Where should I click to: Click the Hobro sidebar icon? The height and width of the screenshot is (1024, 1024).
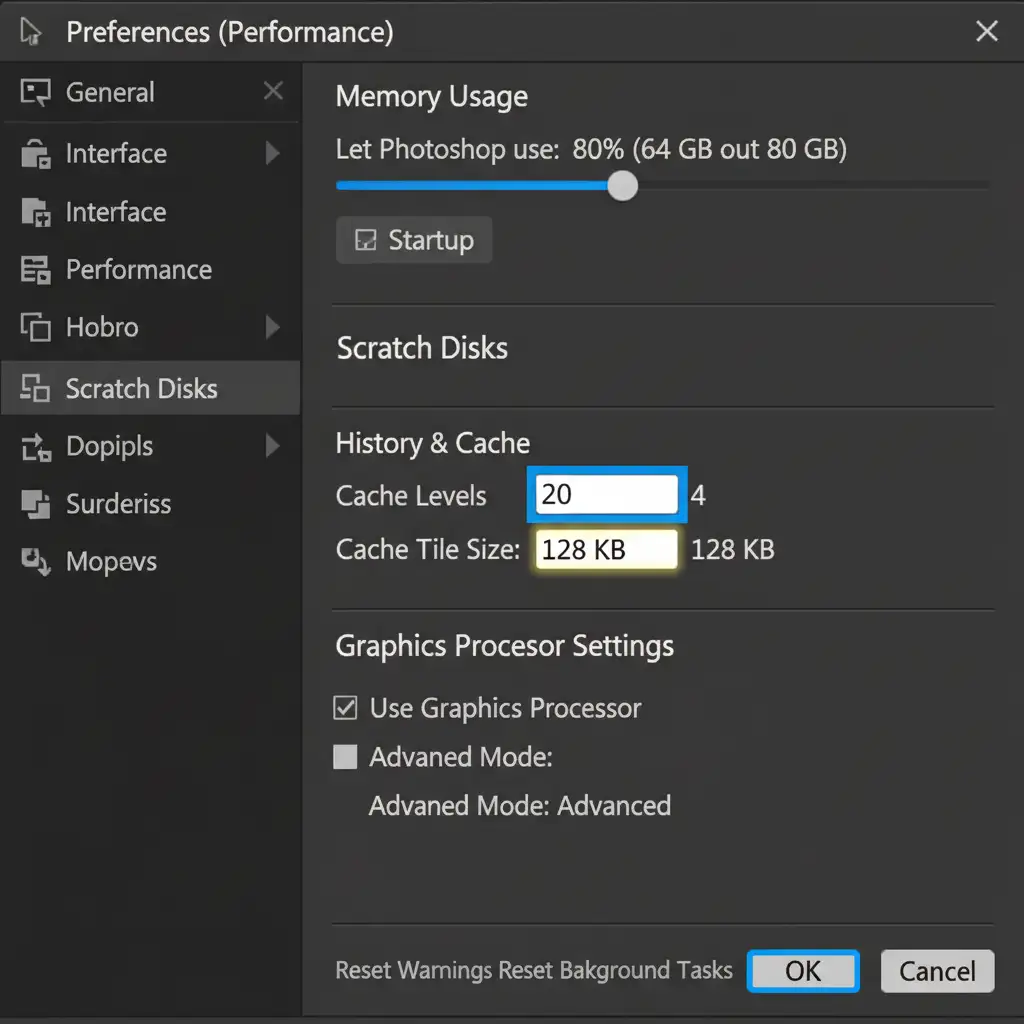click(35, 328)
